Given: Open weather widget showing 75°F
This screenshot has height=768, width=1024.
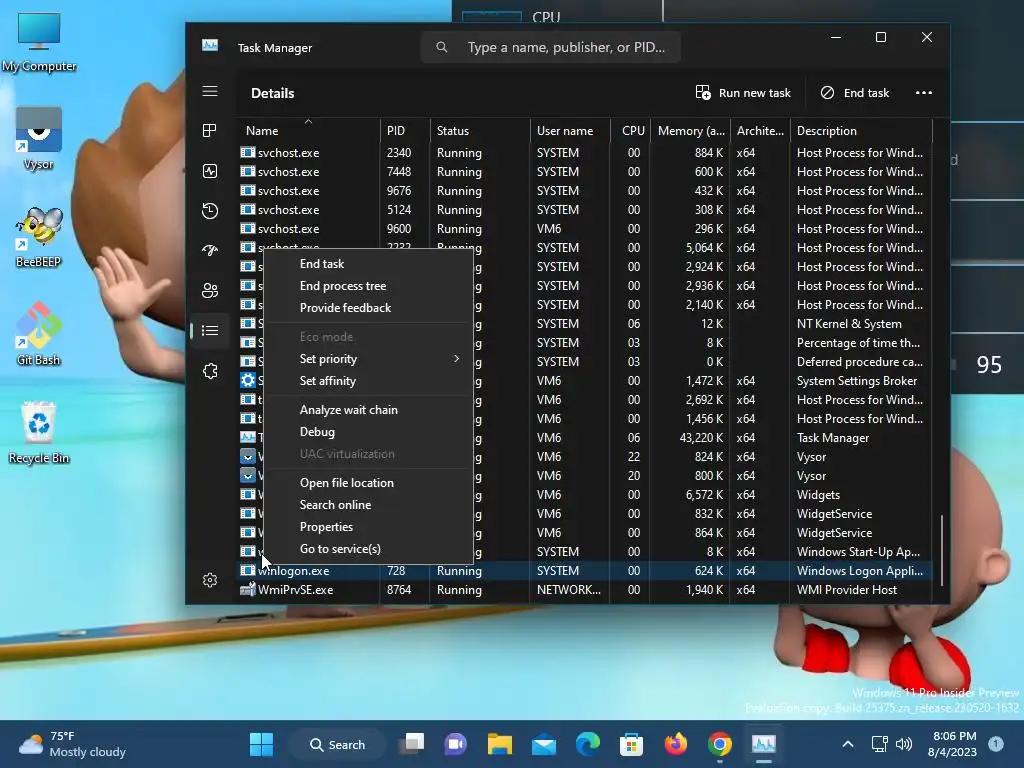Looking at the screenshot, I should [72, 744].
